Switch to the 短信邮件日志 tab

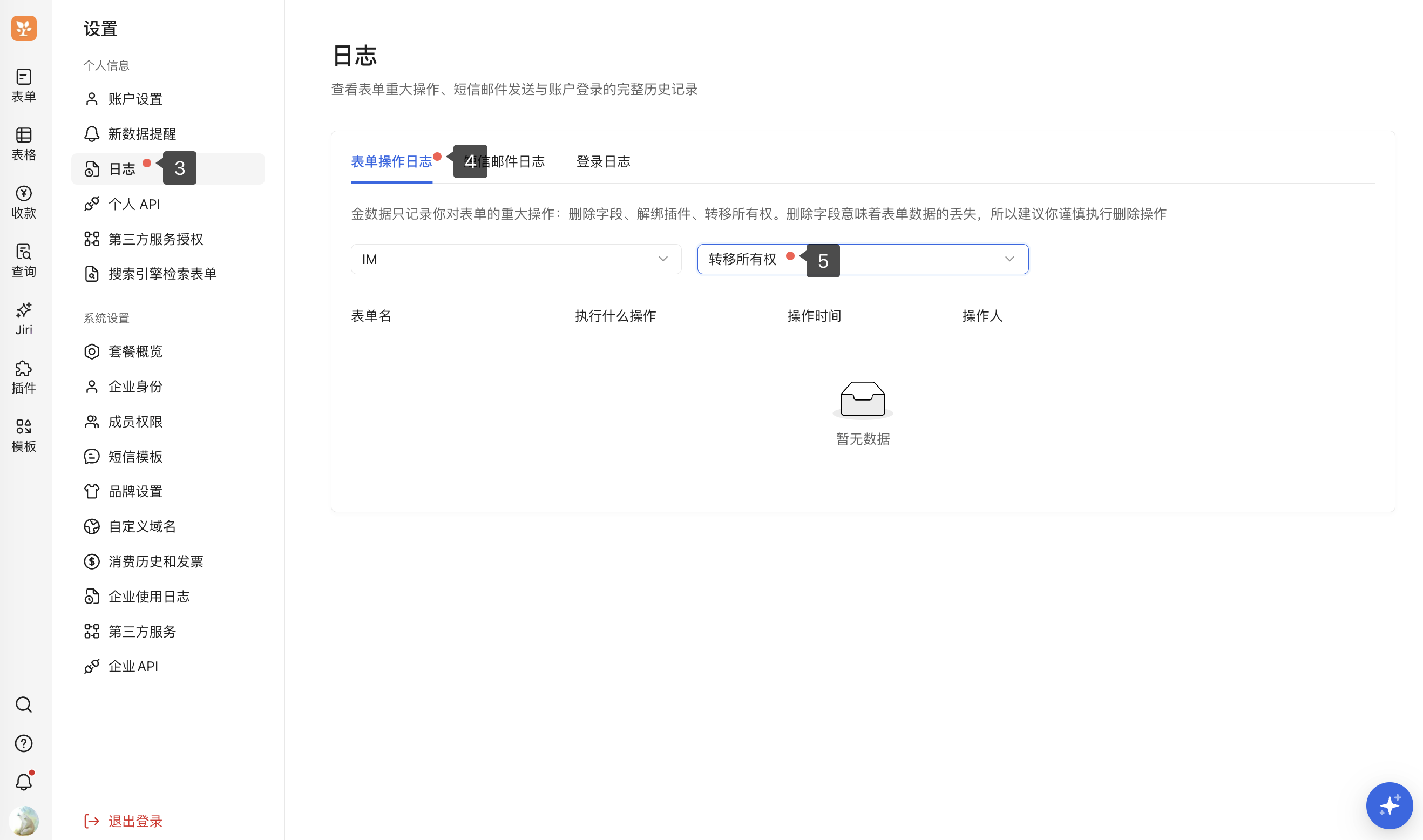(x=504, y=162)
